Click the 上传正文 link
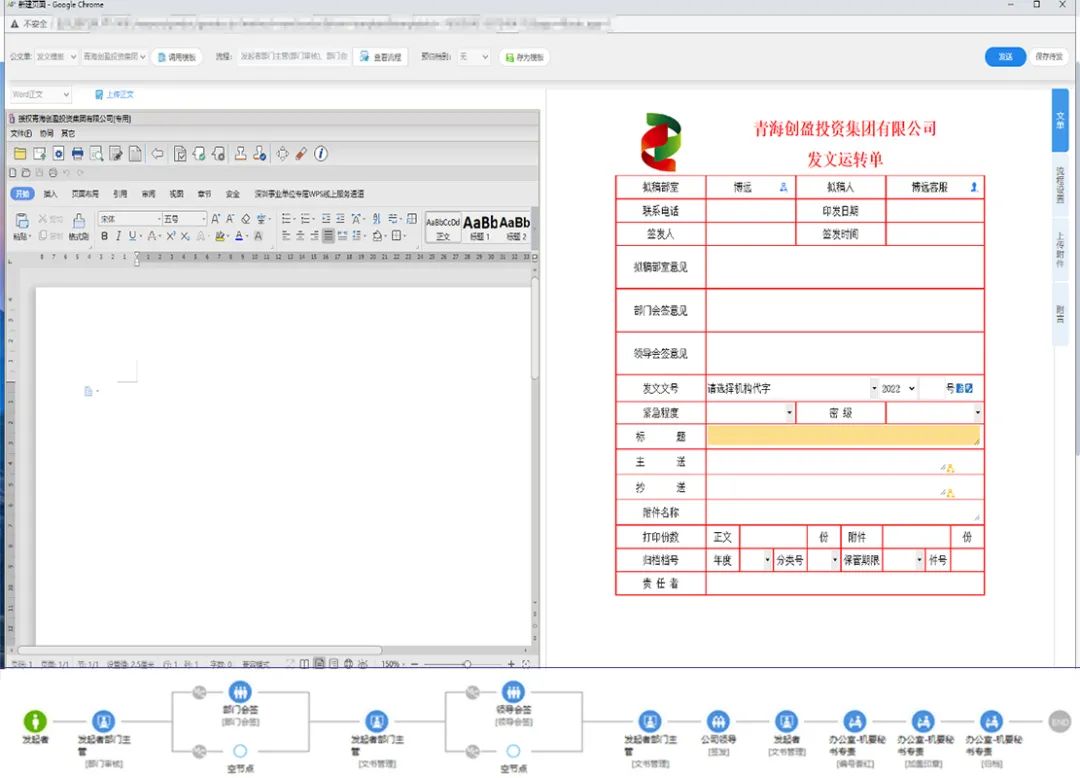 tap(114, 95)
